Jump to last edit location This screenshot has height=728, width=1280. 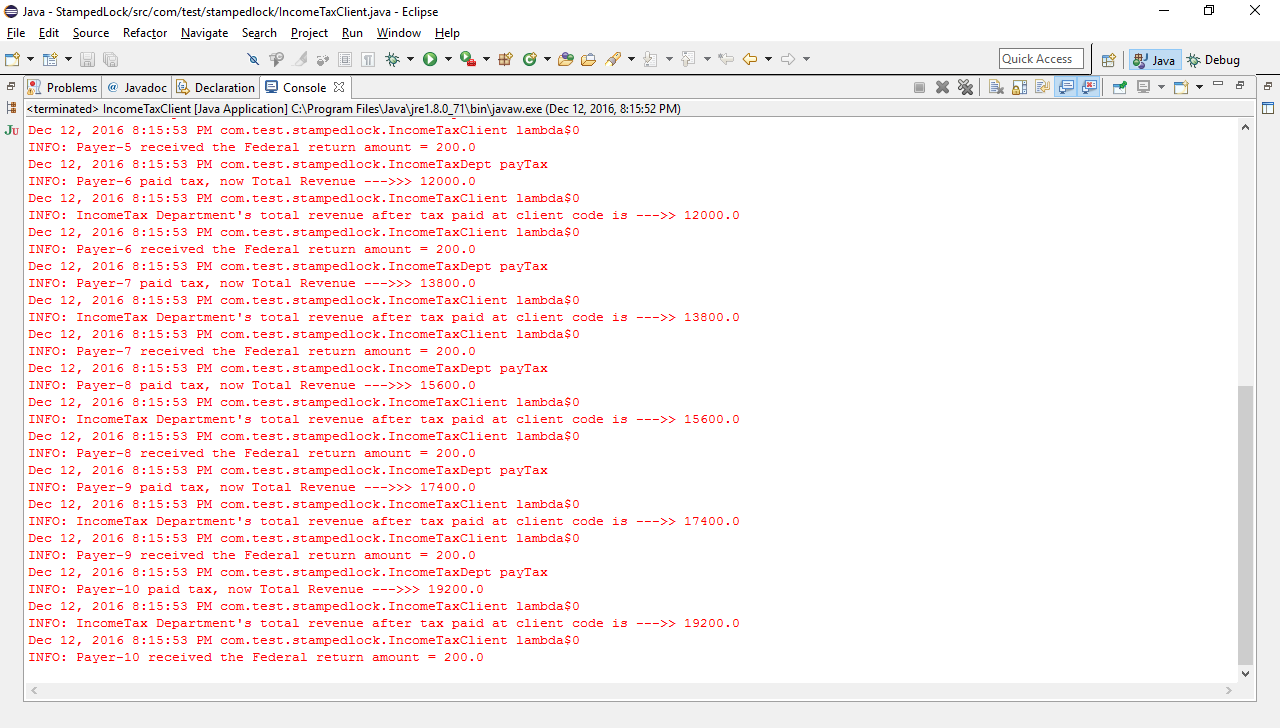pyautogui.click(x=726, y=60)
